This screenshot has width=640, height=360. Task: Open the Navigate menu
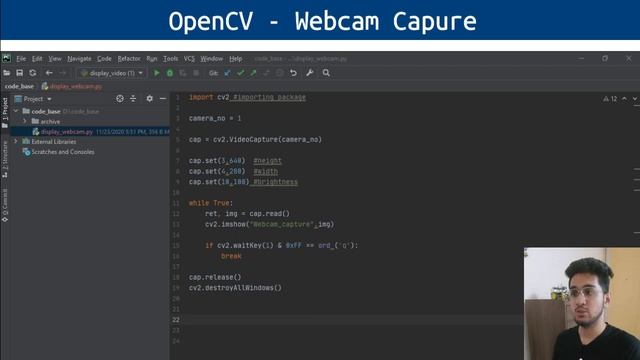tap(79, 59)
